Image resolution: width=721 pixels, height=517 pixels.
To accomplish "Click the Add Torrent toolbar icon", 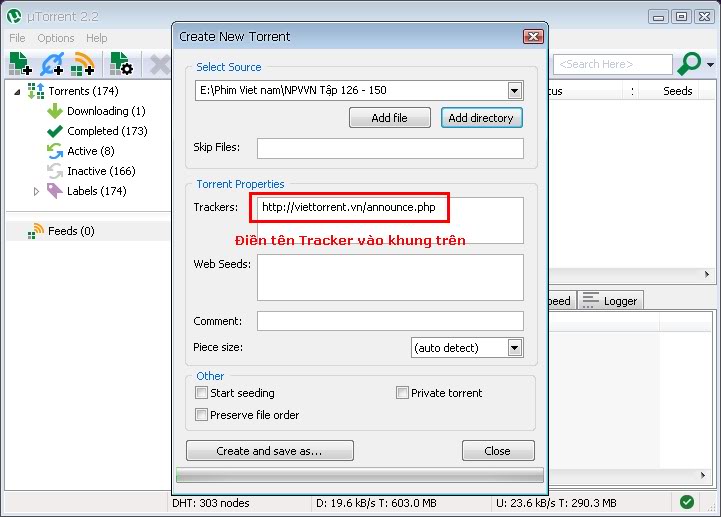I will coord(20,63).
